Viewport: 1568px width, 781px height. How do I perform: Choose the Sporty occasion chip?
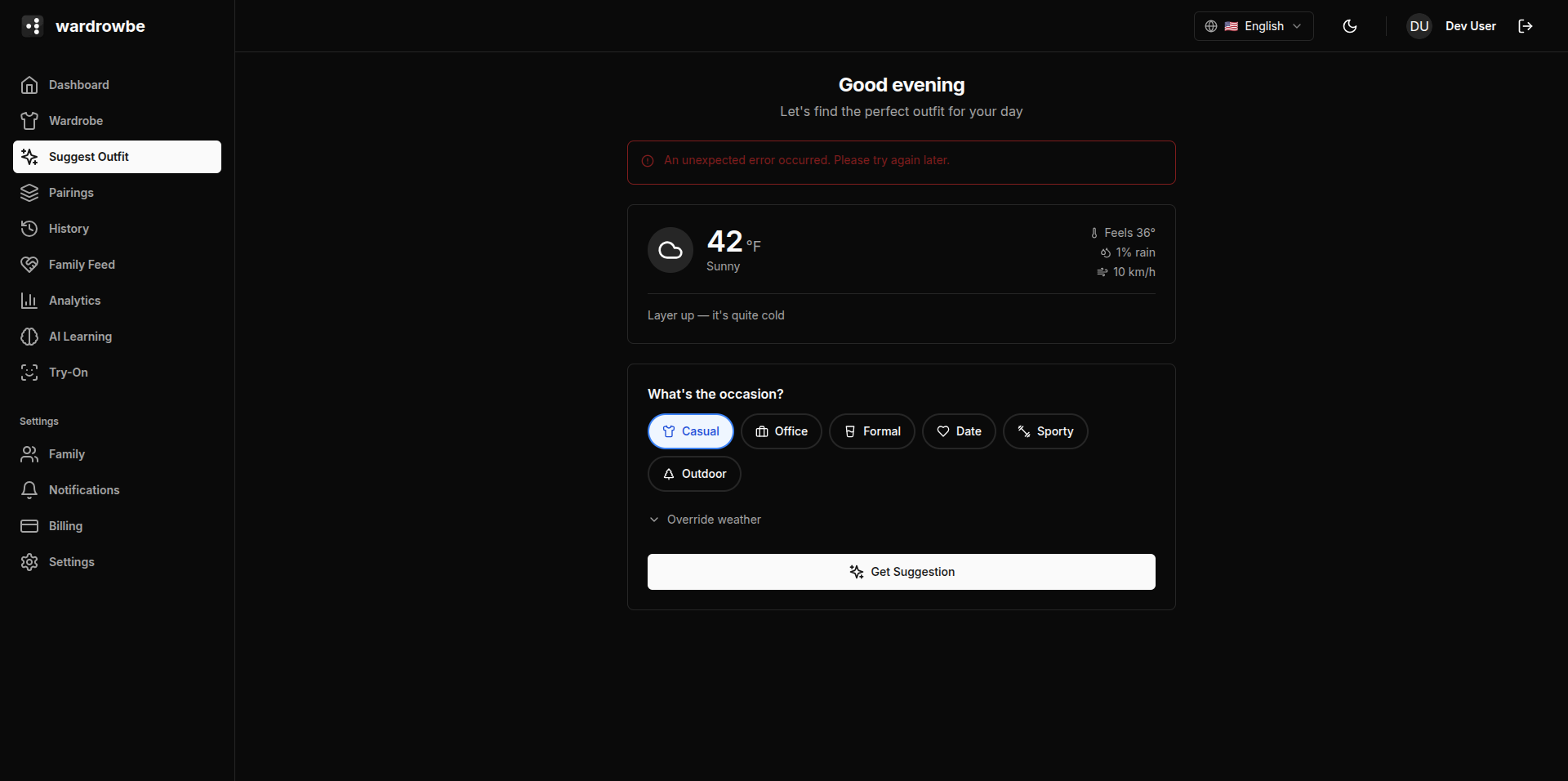click(1045, 431)
